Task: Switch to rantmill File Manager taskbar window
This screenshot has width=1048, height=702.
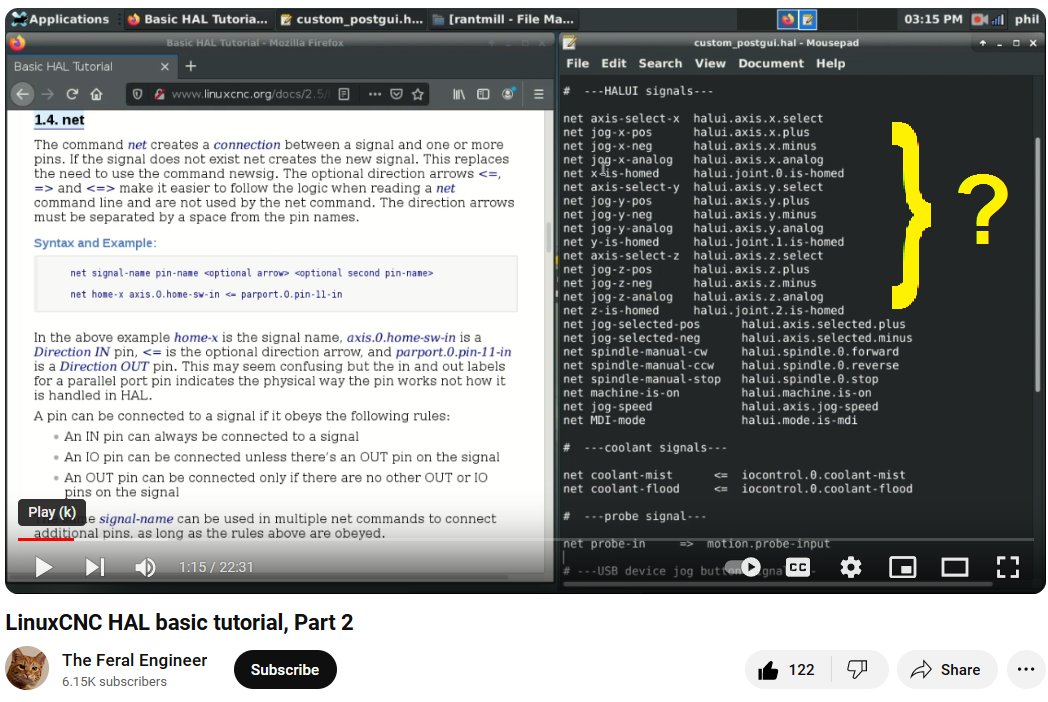Action: 503,19
